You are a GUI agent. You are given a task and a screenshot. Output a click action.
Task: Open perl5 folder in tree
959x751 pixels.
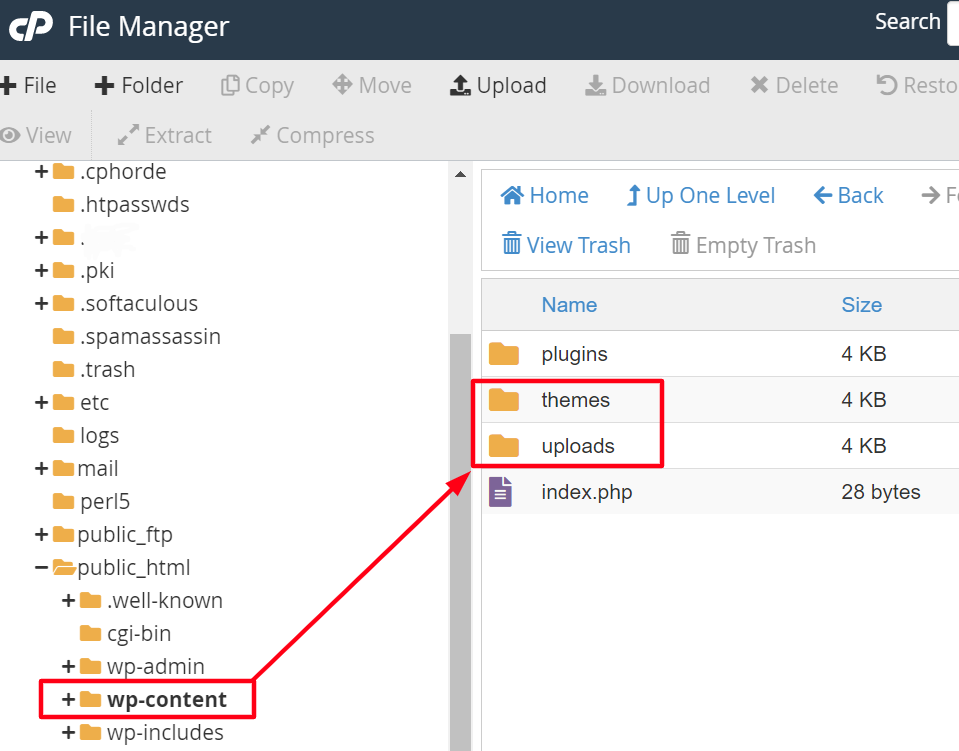105,502
